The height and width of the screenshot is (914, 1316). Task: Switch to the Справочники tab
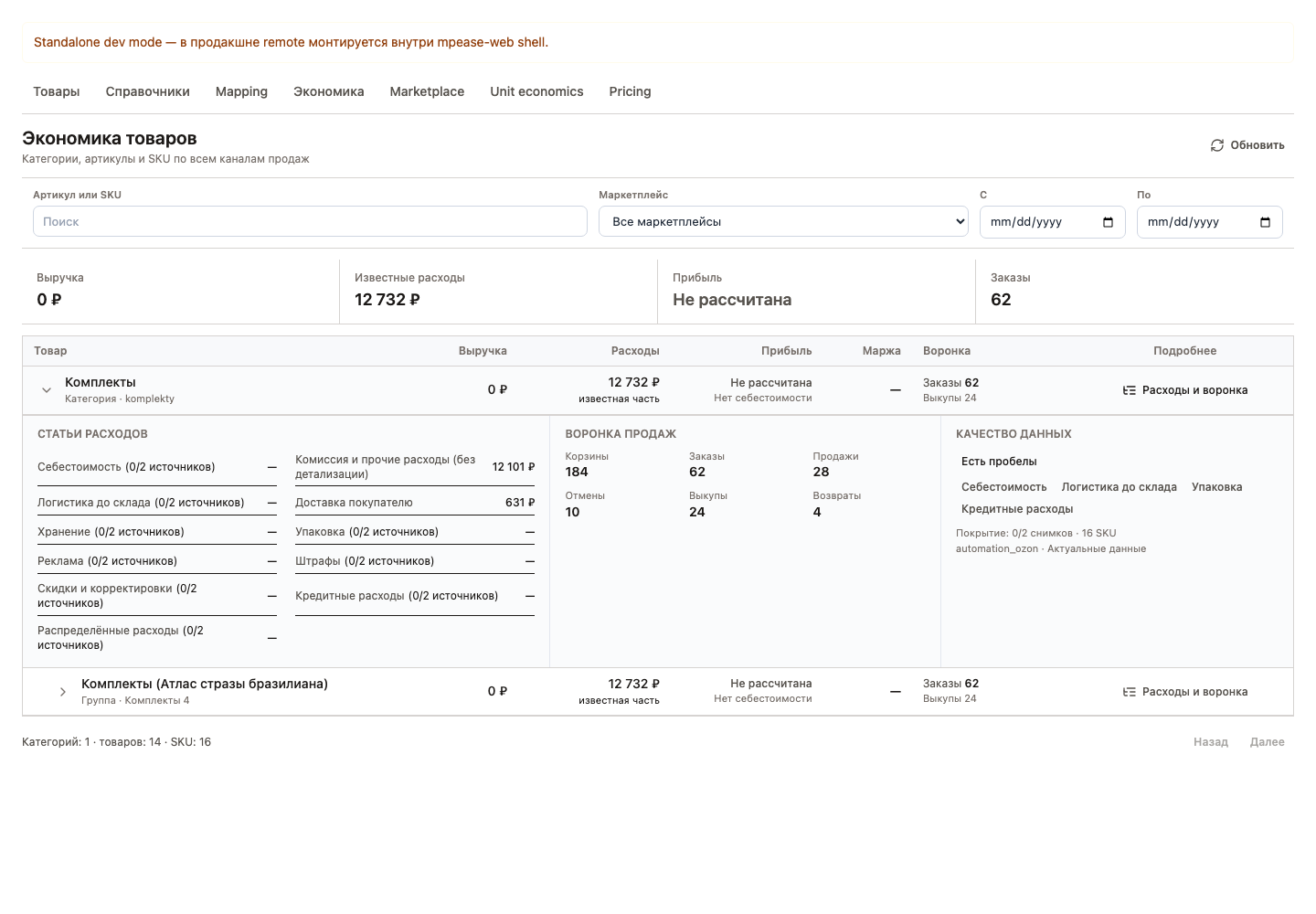click(x=148, y=91)
